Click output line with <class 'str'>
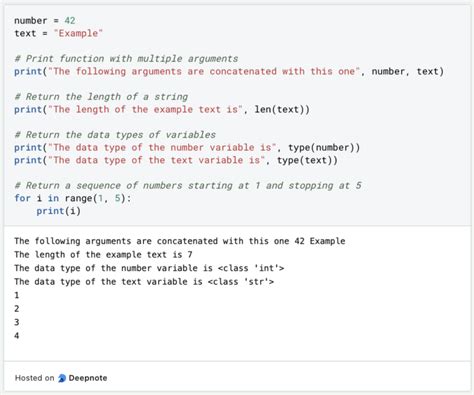Viewport: 474px width, 395px height. click(x=144, y=282)
